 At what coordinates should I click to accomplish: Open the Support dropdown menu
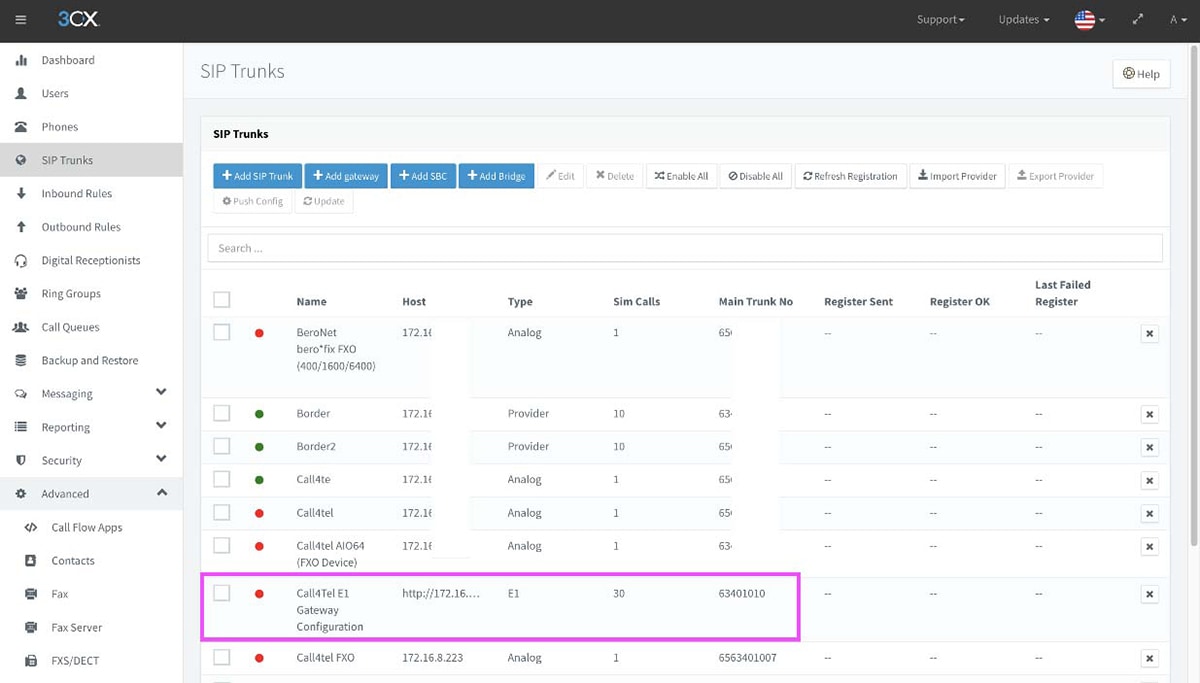tap(941, 20)
